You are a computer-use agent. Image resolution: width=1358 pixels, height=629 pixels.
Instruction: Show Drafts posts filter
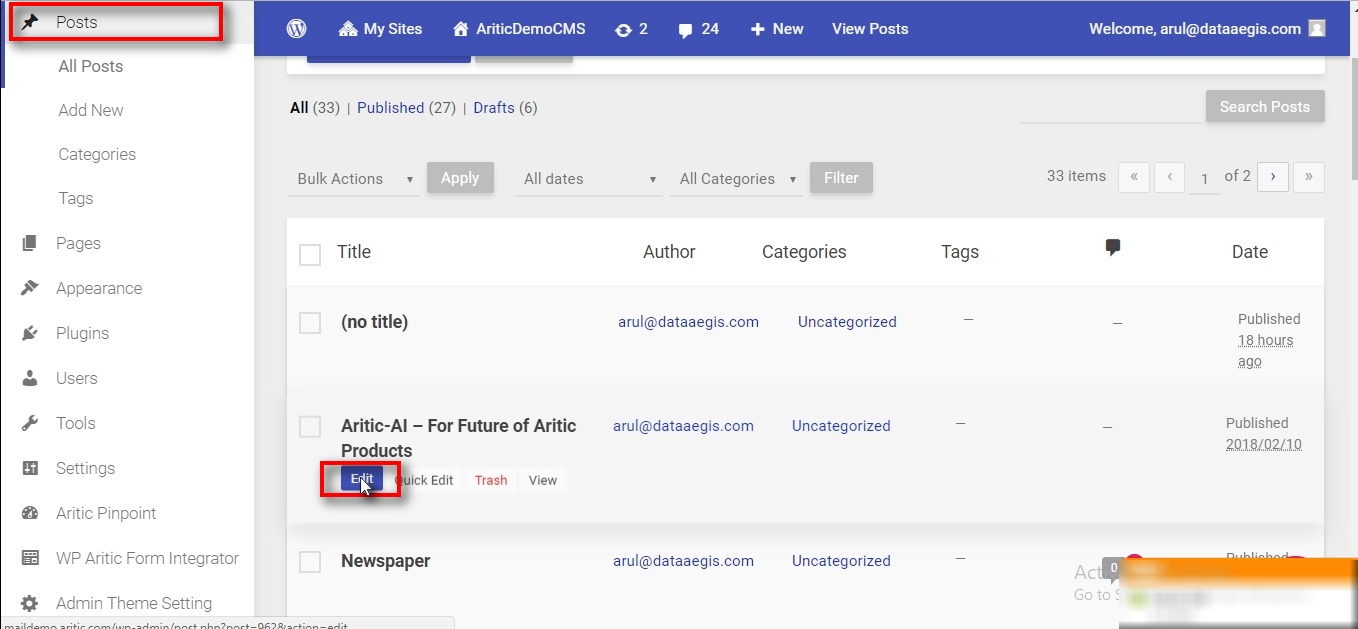point(494,108)
